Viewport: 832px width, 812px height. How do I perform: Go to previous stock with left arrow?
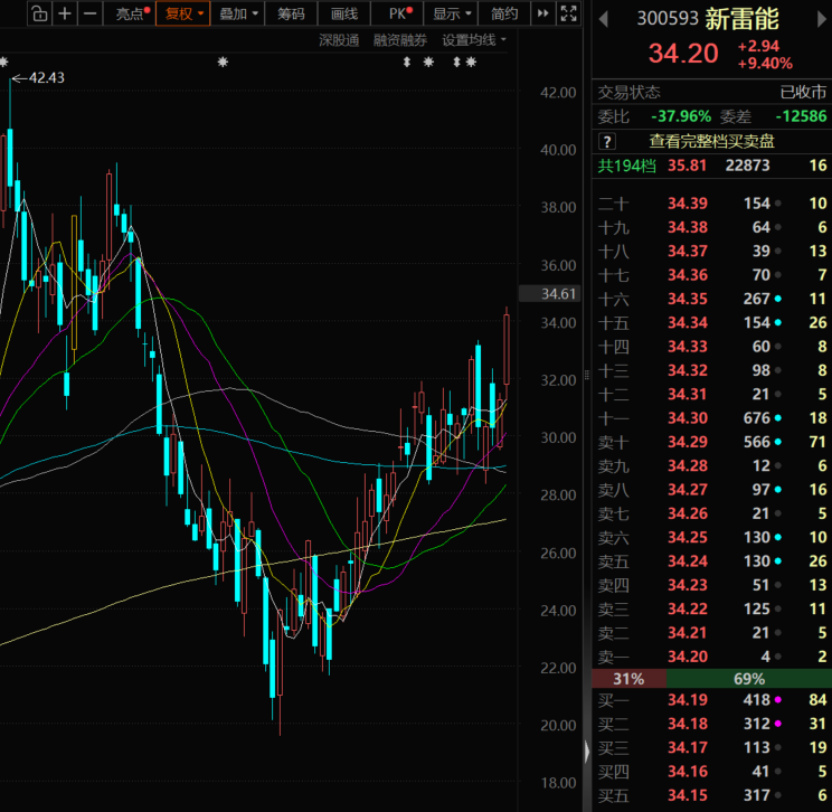point(603,20)
